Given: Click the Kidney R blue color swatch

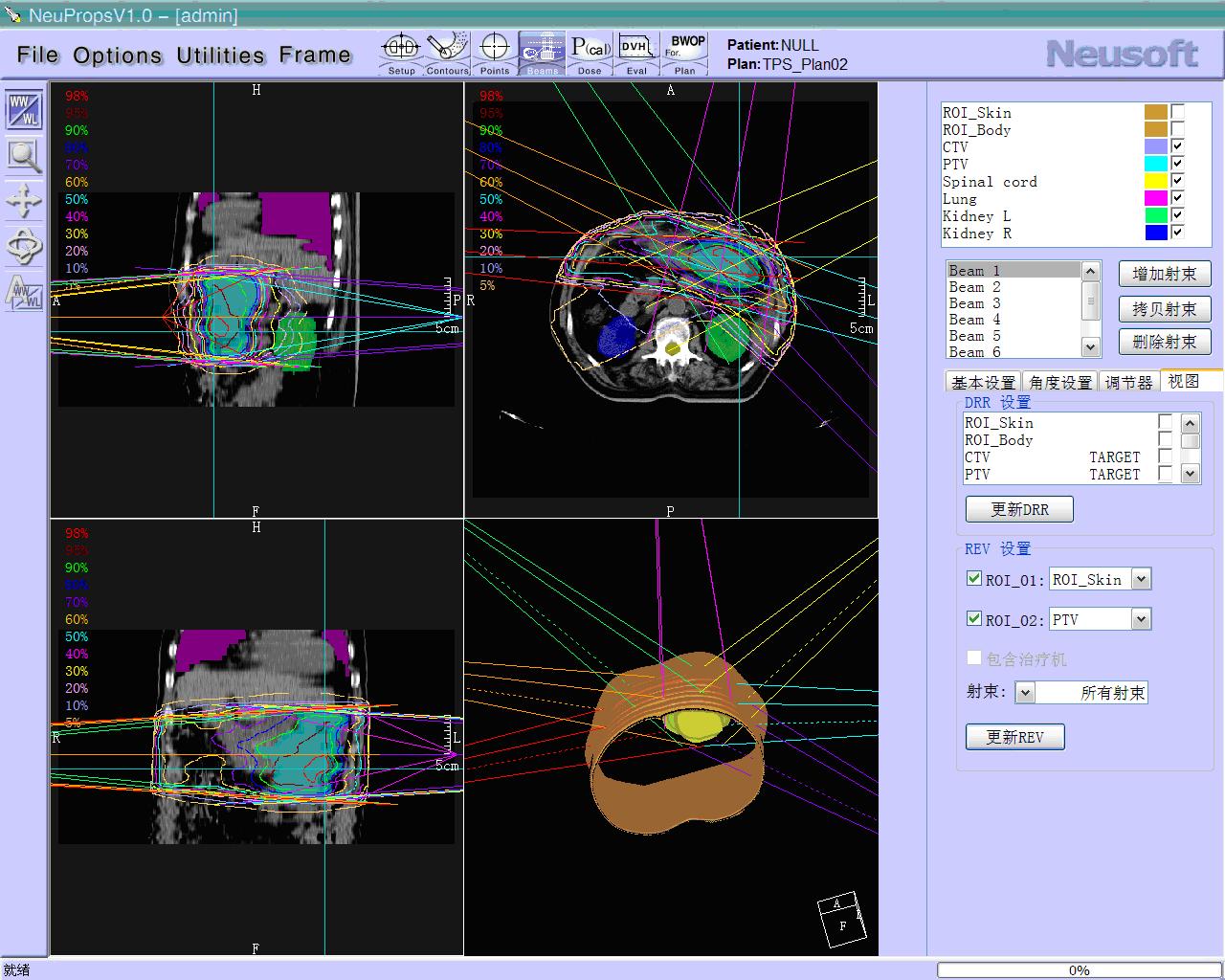Looking at the screenshot, I should point(1156,233).
